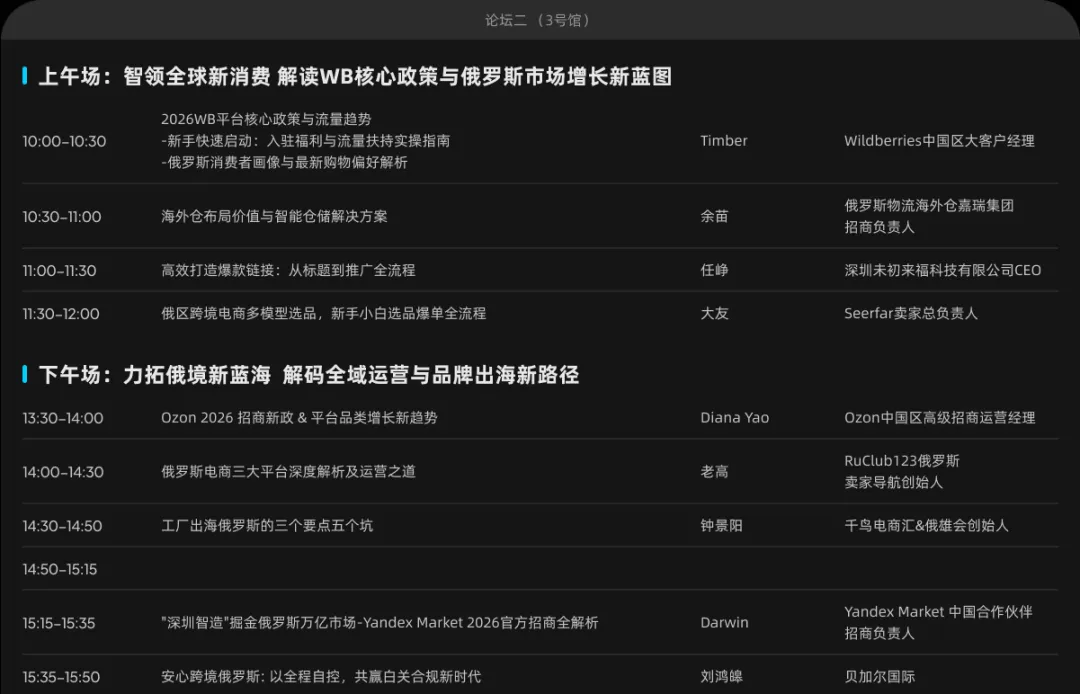The height and width of the screenshot is (694, 1080).
Task: Click 'Wildberries中国区大客户经理' title
Action: pyautogui.click(x=939, y=140)
